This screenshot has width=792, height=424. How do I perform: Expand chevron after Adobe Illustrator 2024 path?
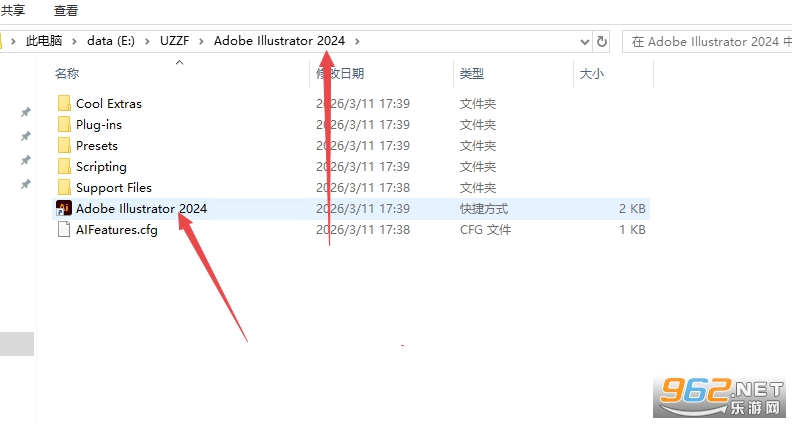[357, 41]
